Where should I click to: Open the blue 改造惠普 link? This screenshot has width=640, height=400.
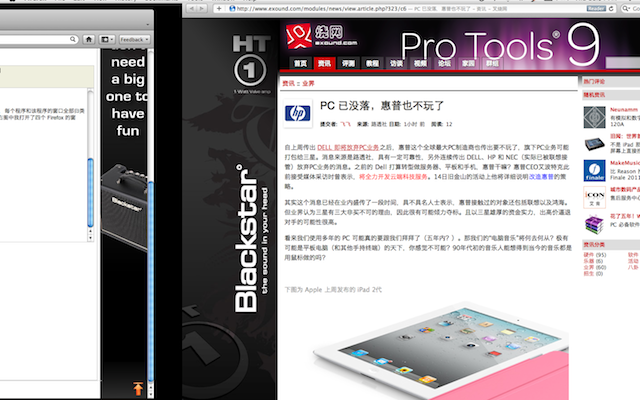pos(541,177)
